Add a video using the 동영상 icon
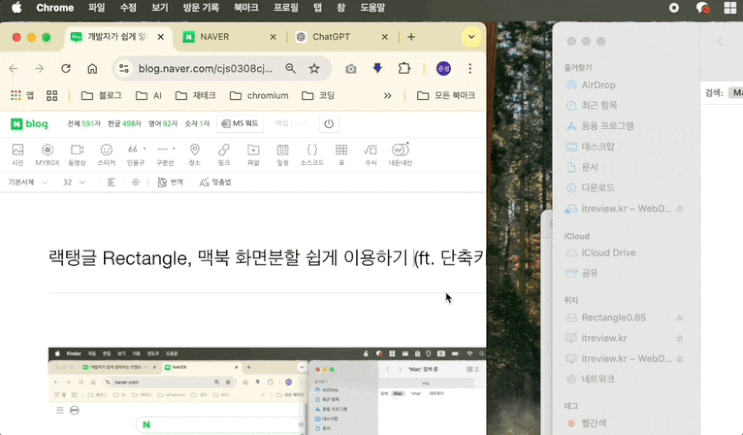Viewport: 743px width, 435px height. (x=77, y=154)
